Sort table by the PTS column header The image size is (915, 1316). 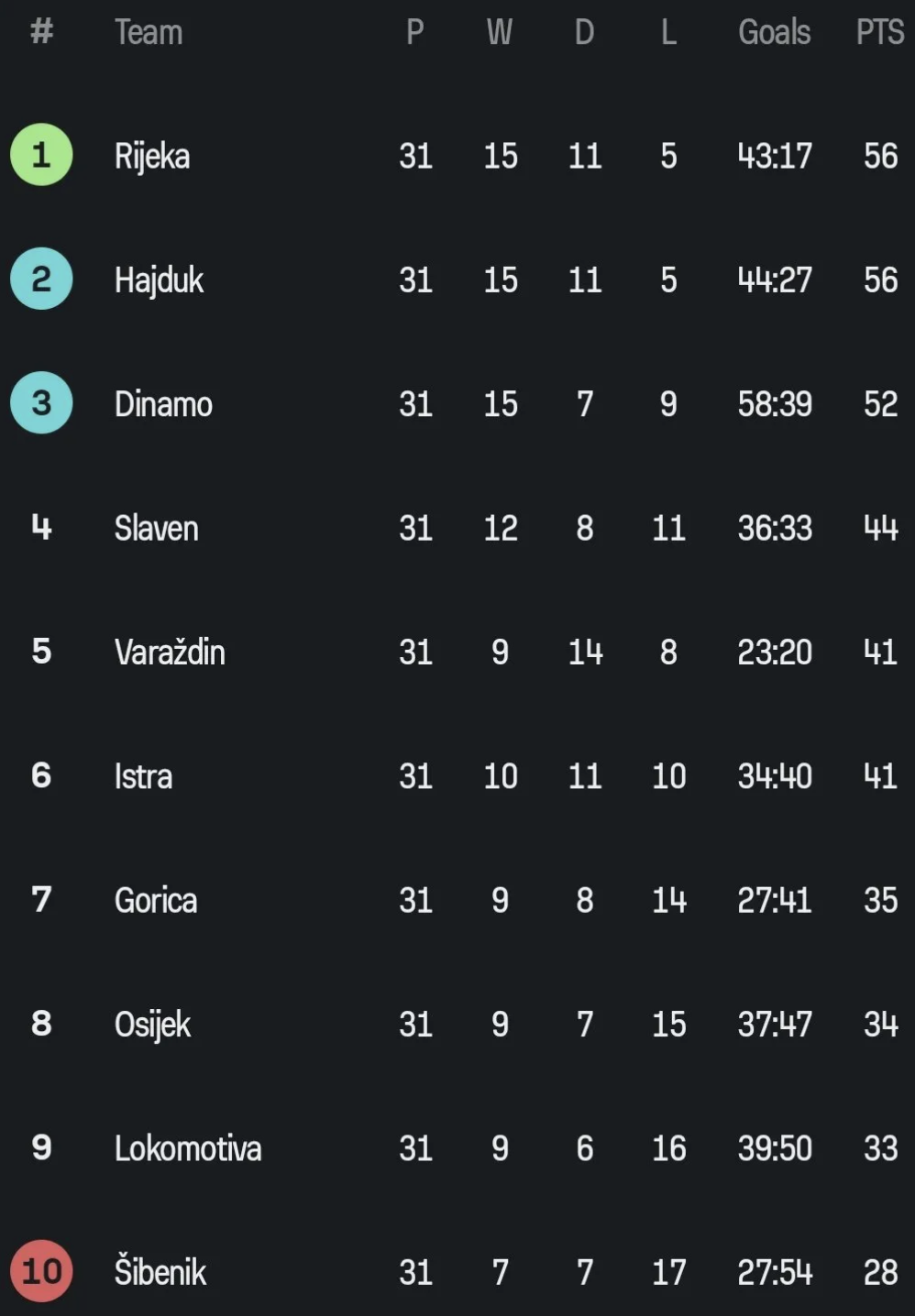pos(879,32)
